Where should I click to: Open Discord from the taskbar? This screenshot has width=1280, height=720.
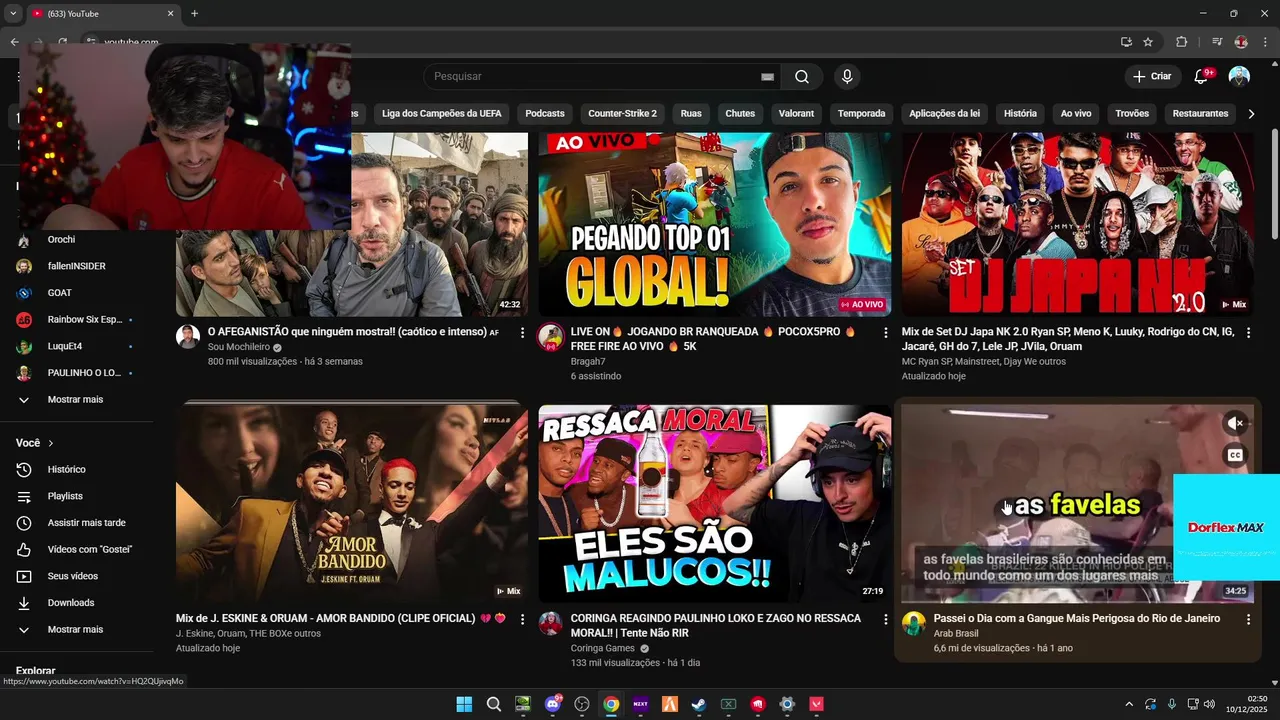pos(552,704)
